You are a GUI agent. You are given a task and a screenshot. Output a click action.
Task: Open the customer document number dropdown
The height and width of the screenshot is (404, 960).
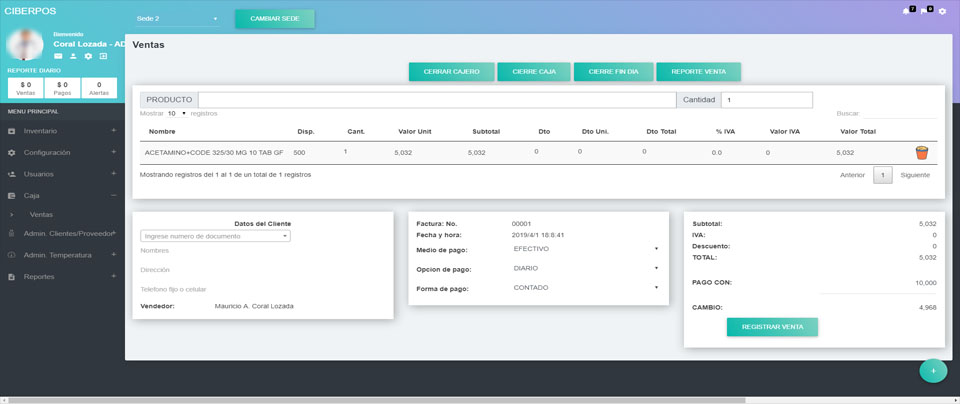point(215,236)
